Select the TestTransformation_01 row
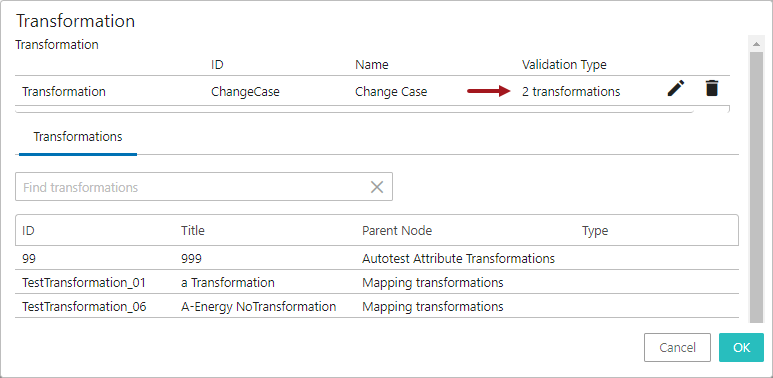This screenshot has height=378, width=773. point(377,282)
